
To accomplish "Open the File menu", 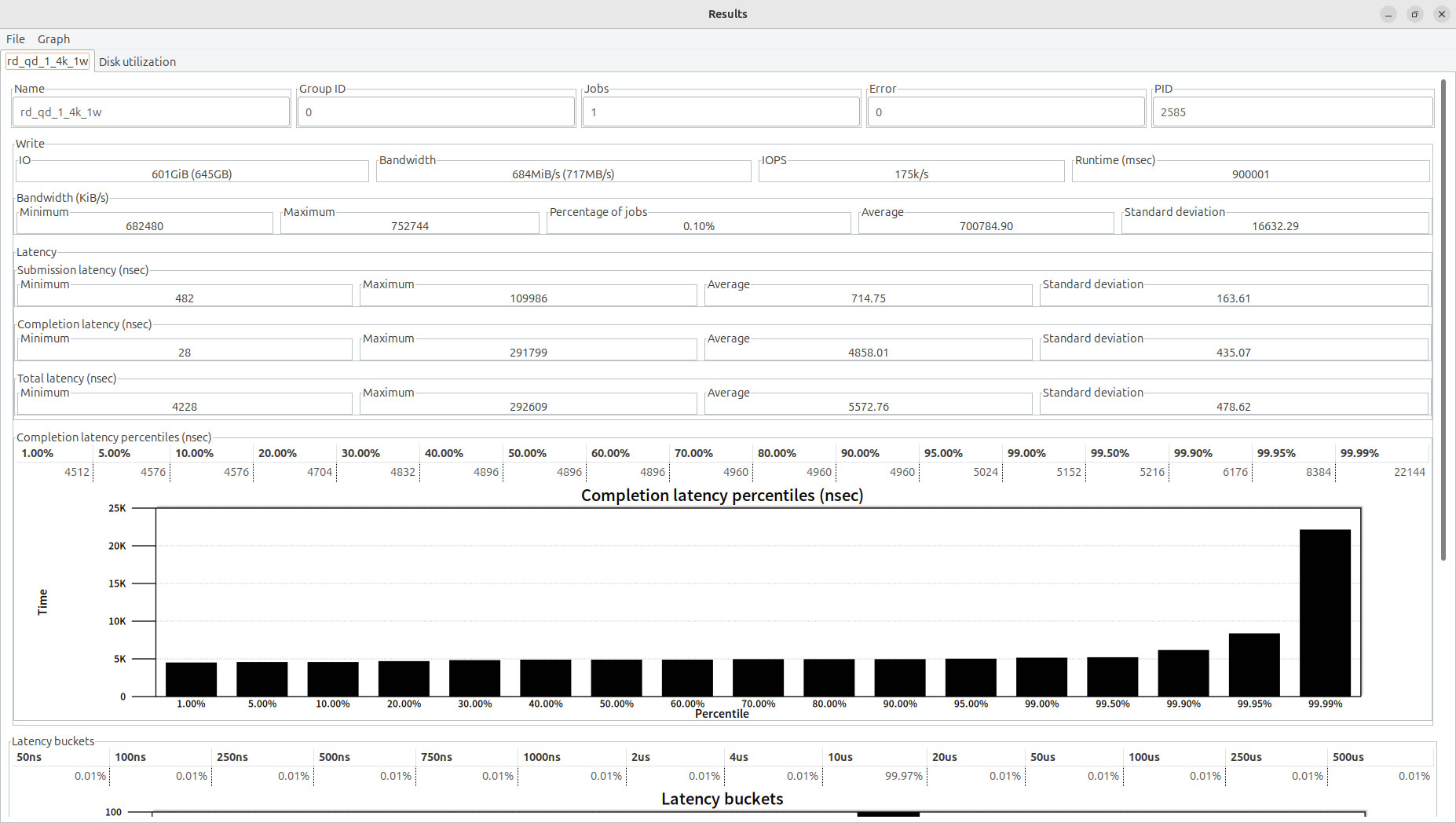I will point(16,39).
